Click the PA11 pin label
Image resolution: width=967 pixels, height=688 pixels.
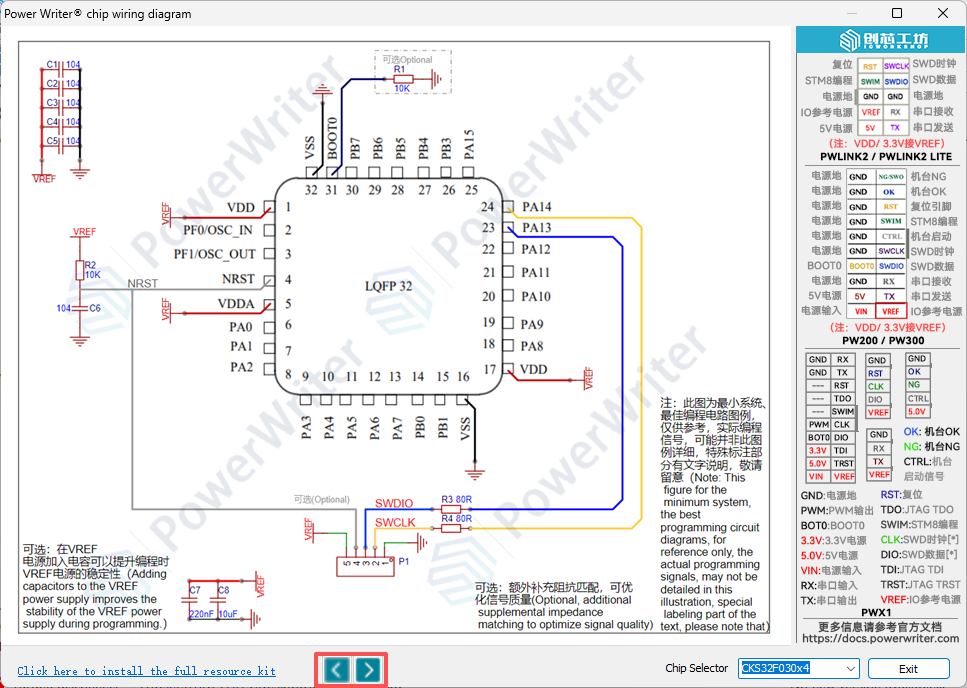pyautogui.click(x=536, y=272)
